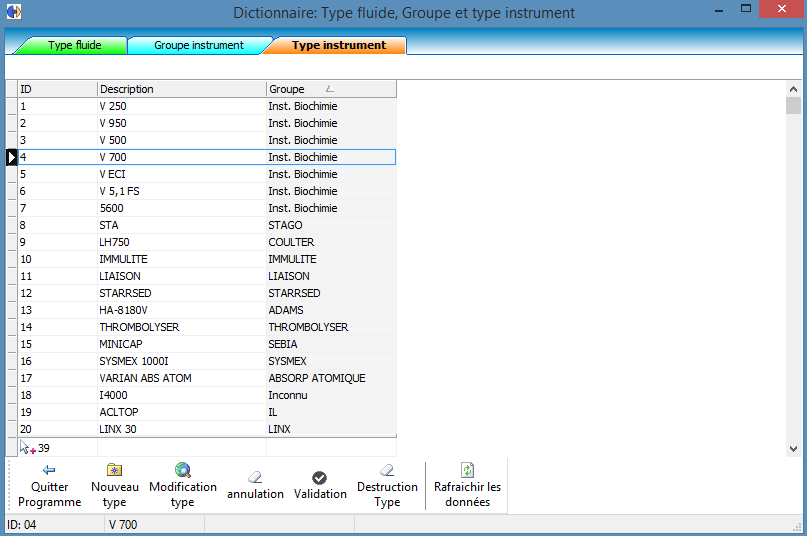Viewport: 807px width, 536px height.
Task: Select the I4000 description cell
Action: click(182, 395)
